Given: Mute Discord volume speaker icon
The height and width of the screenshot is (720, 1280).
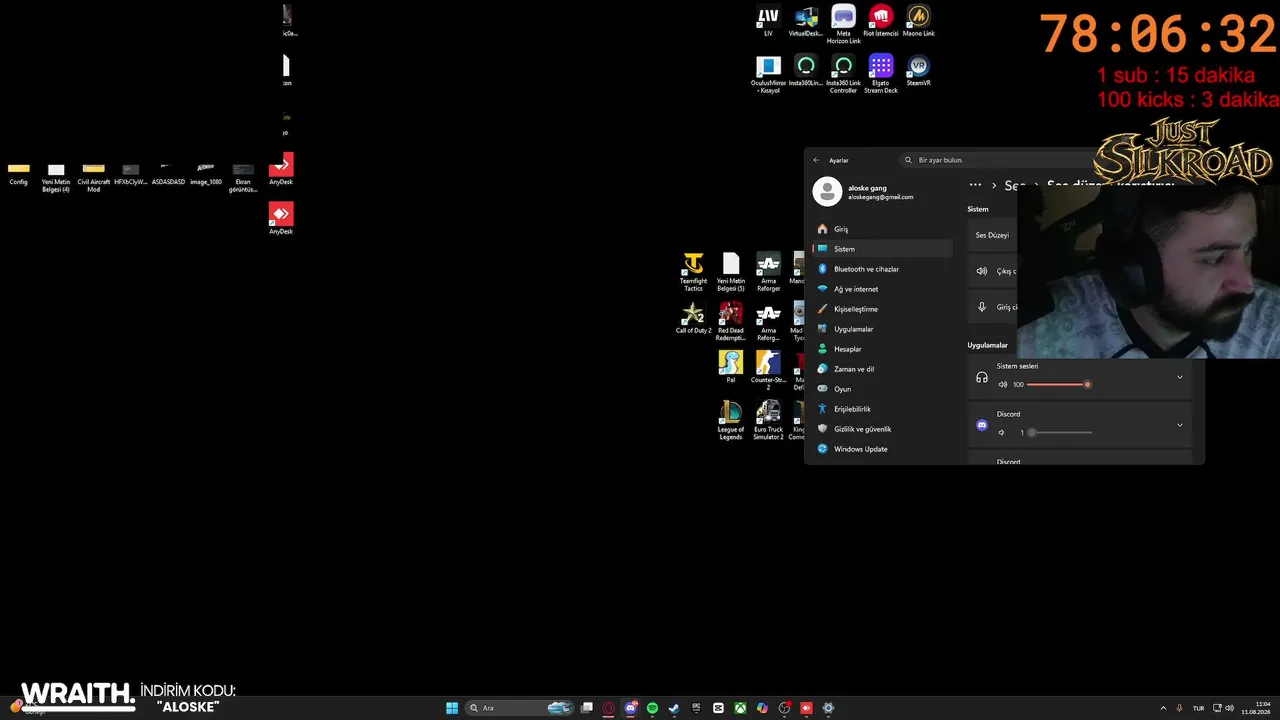Looking at the screenshot, I should coord(1001,433).
